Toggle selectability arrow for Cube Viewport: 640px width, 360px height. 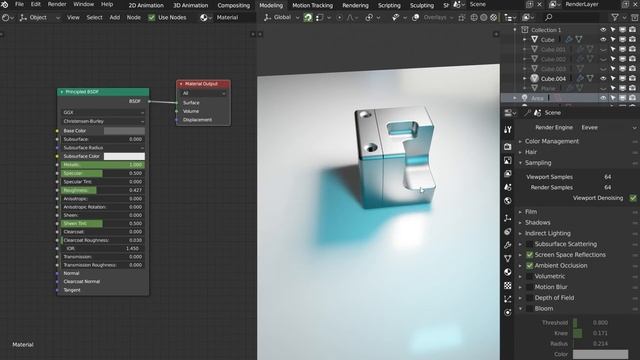click(613, 40)
